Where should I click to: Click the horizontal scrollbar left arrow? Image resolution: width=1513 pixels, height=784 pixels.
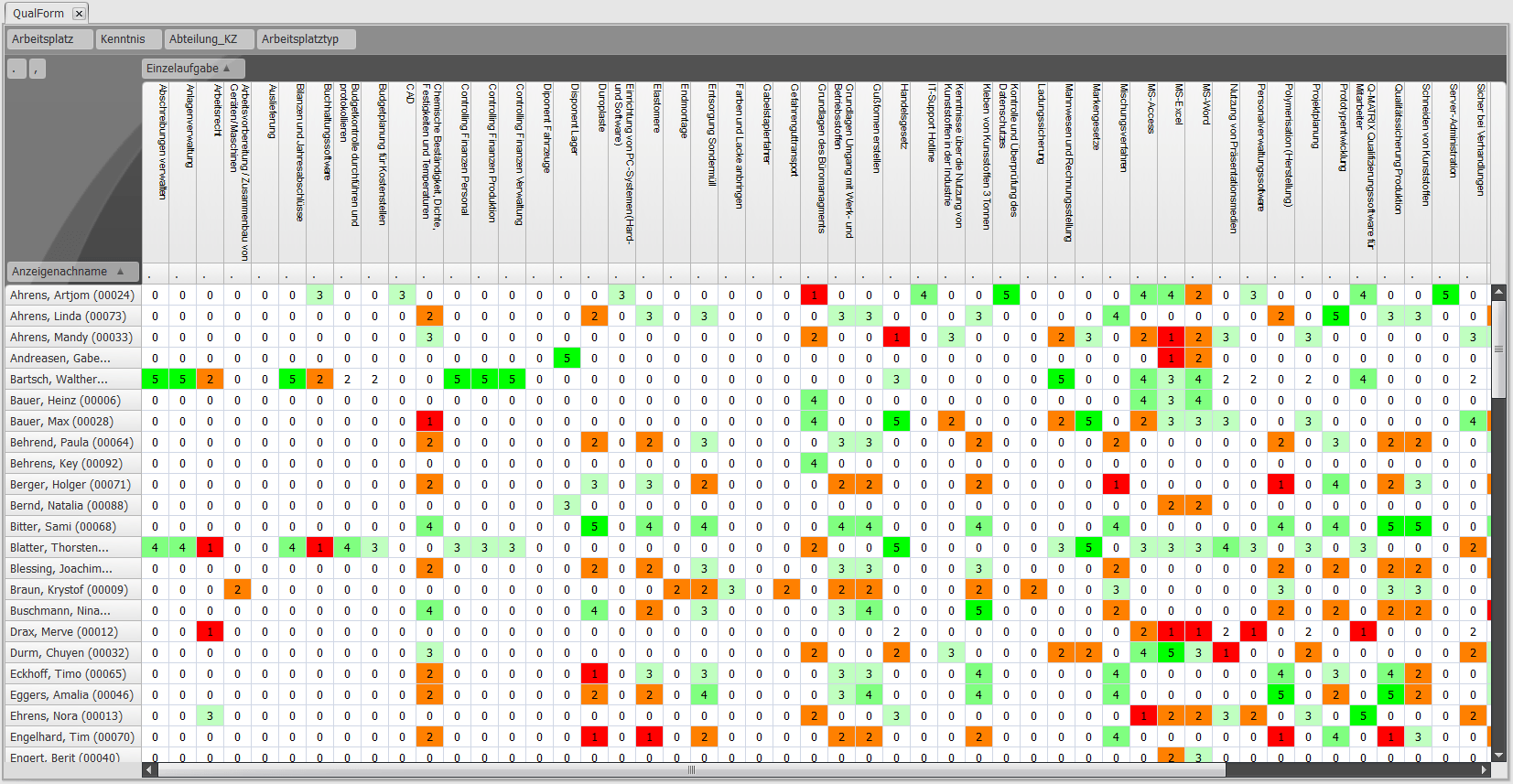pyautogui.click(x=149, y=770)
